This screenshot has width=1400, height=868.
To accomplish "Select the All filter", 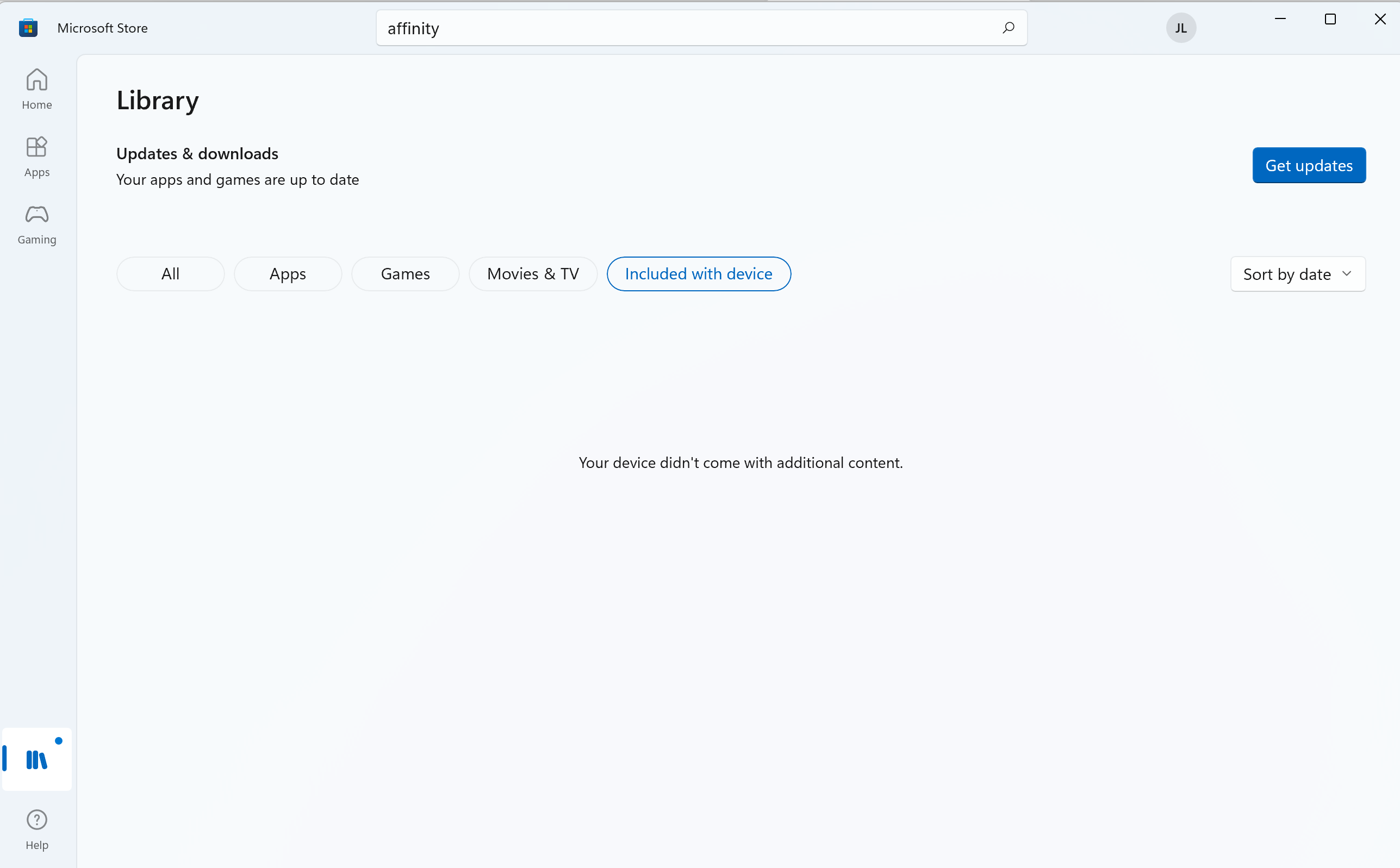I will click(x=170, y=274).
